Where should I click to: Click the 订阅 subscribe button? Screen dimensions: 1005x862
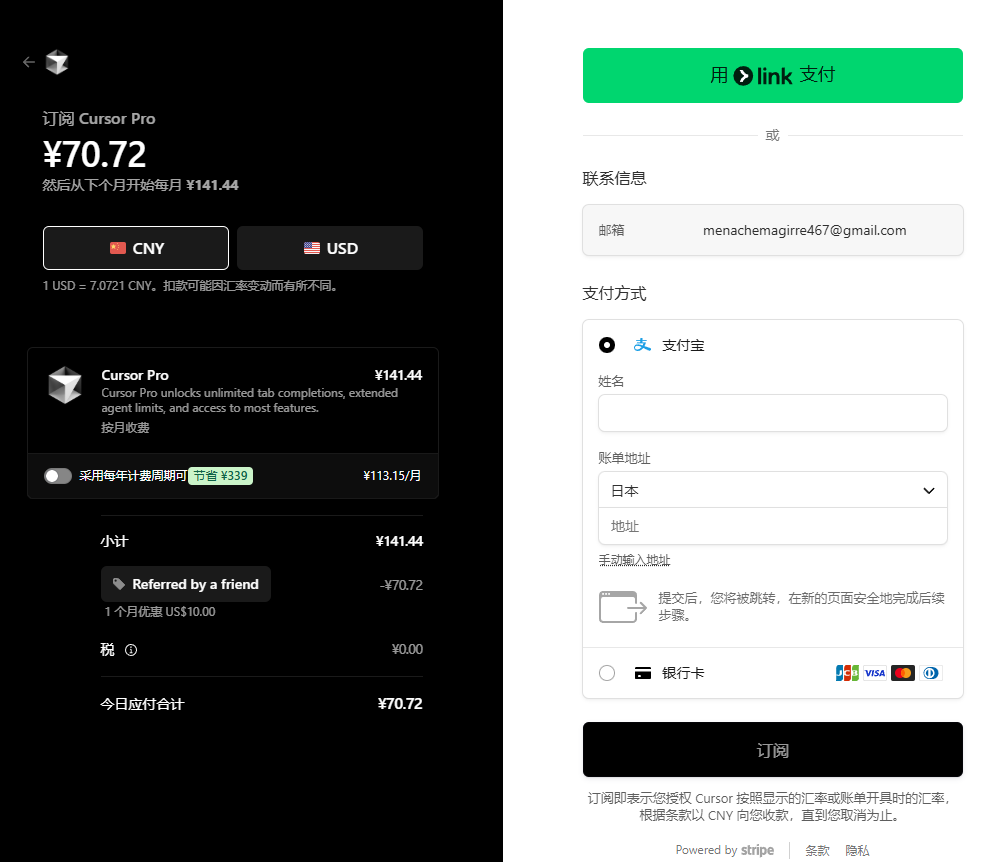[x=772, y=750]
